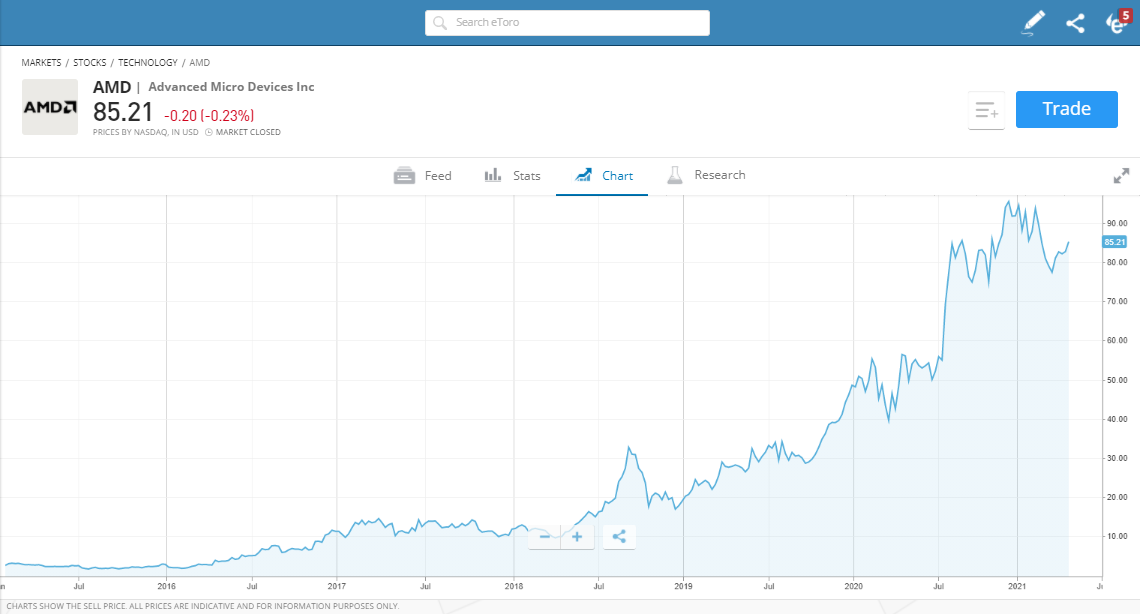1140x614 pixels.
Task: Click the pencil write-post icon
Action: (1033, 23)
